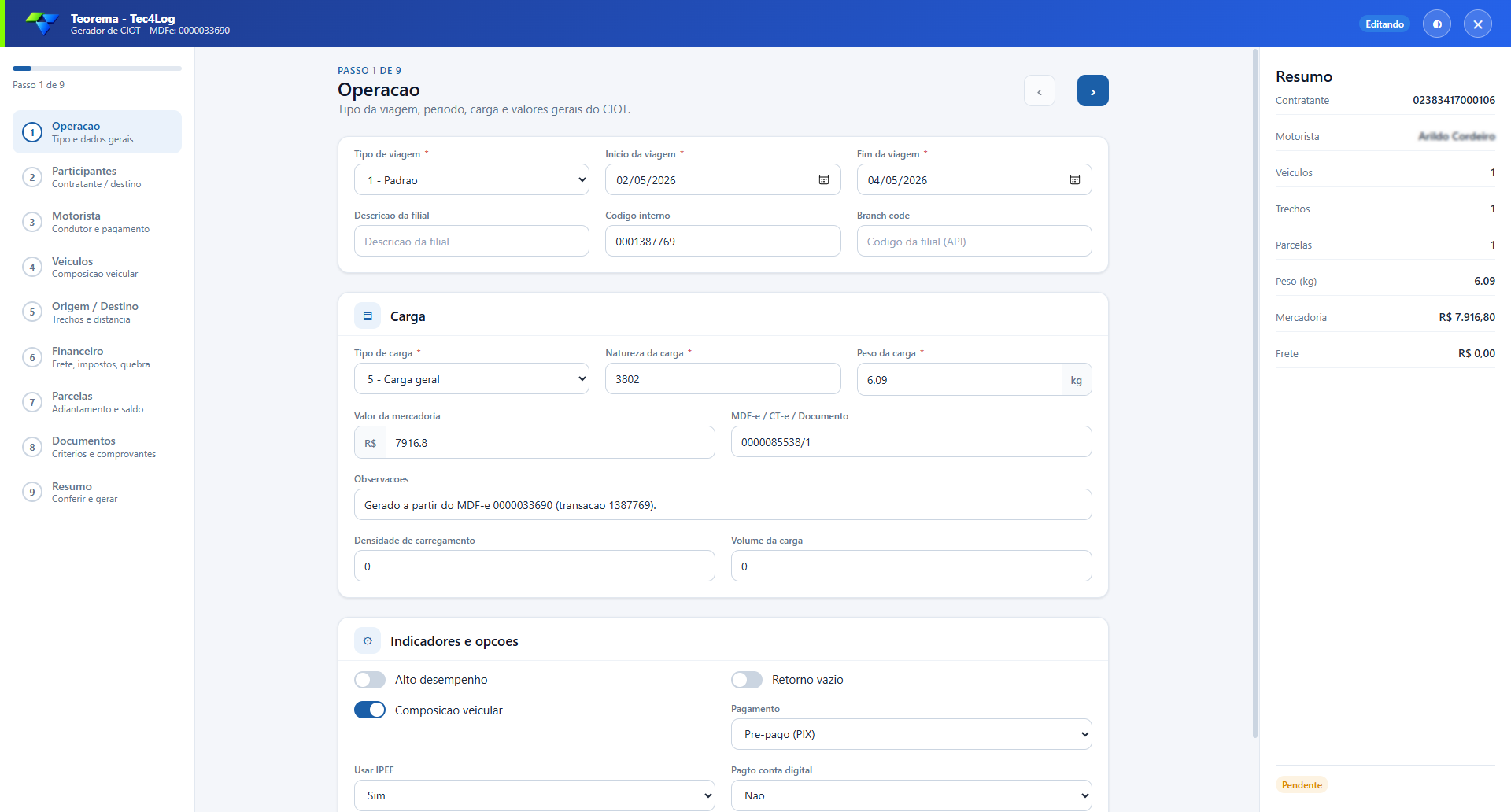
Task: Disable the Composicao veicular switch
Action: [370, 710]
